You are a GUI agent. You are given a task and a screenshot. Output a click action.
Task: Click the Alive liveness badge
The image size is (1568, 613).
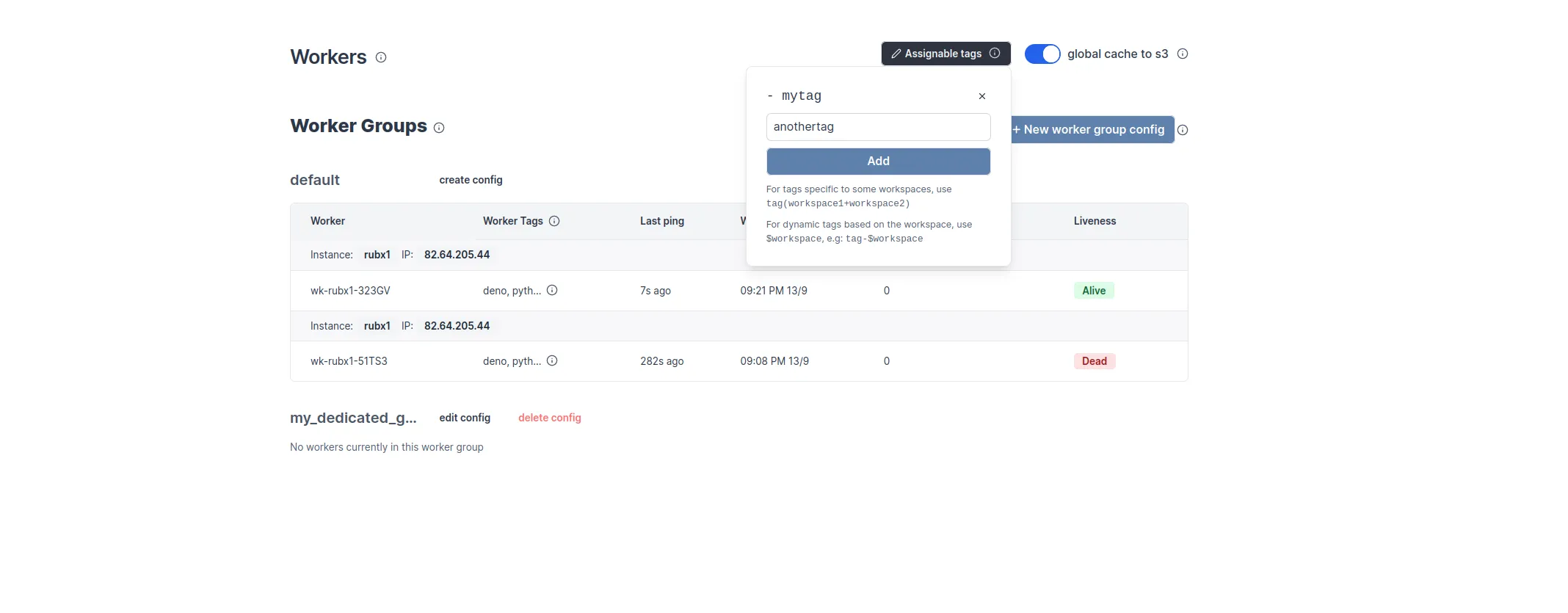click(1093, 291)
